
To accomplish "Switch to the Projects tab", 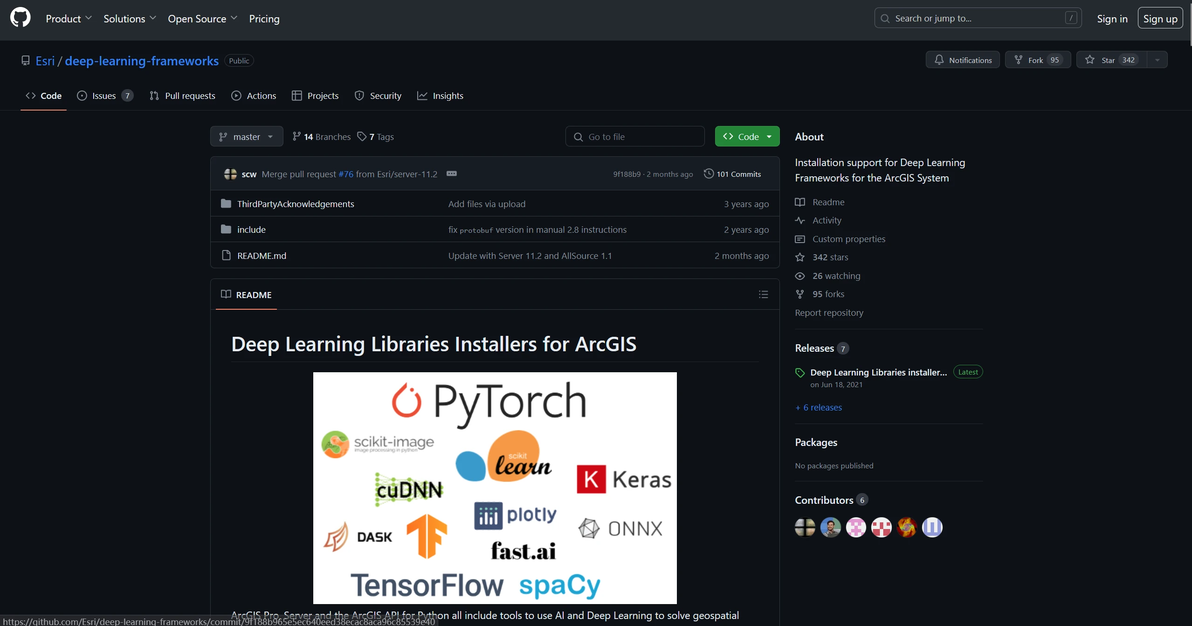I will pos(315,96).
